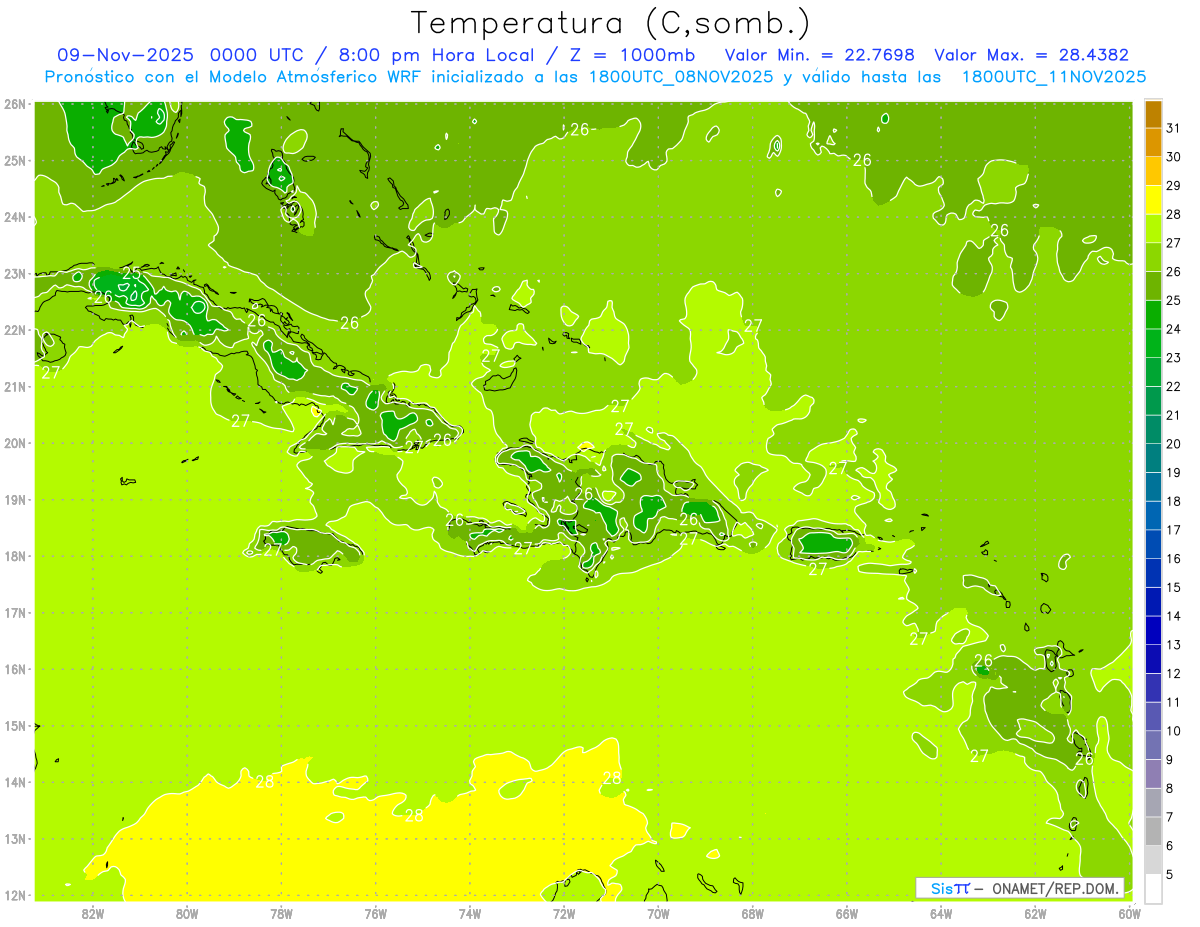Image resolution: width=1200 pixels, height=927 pixels.
Task: Click valid-until time "1800UTC_11NOV2025"
Action: point(1053,76)
